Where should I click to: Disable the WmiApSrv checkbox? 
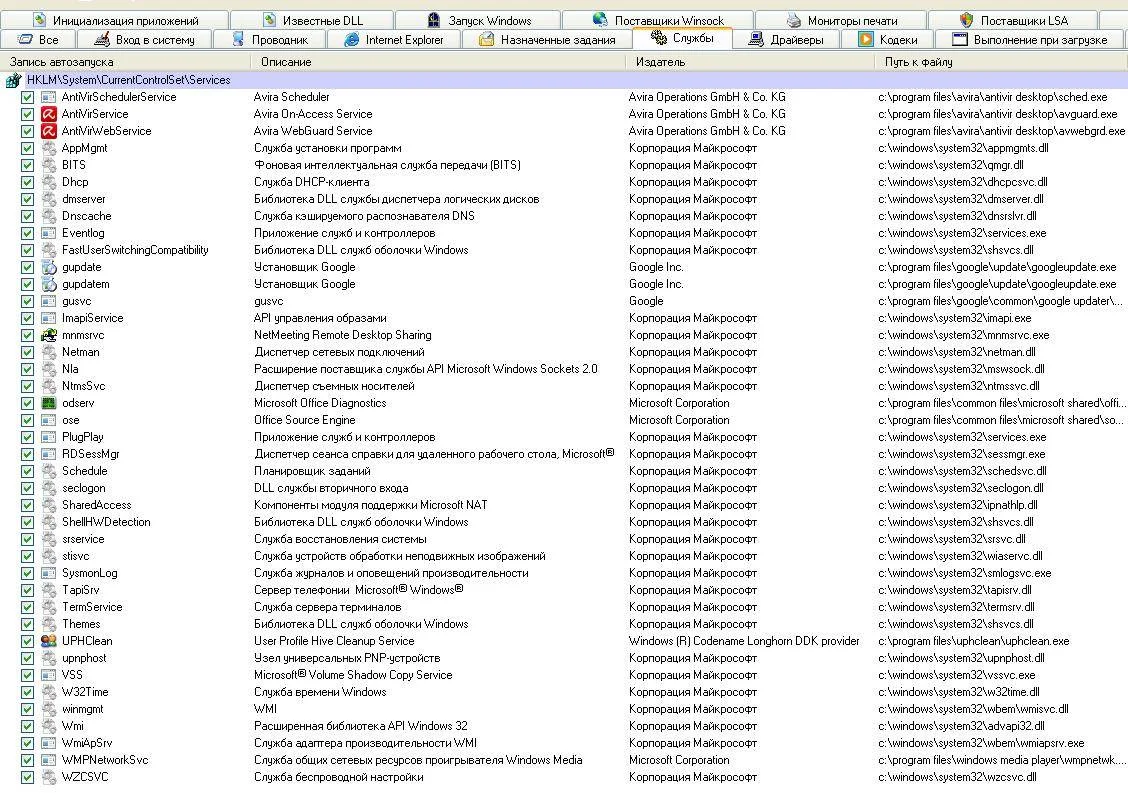27,743
